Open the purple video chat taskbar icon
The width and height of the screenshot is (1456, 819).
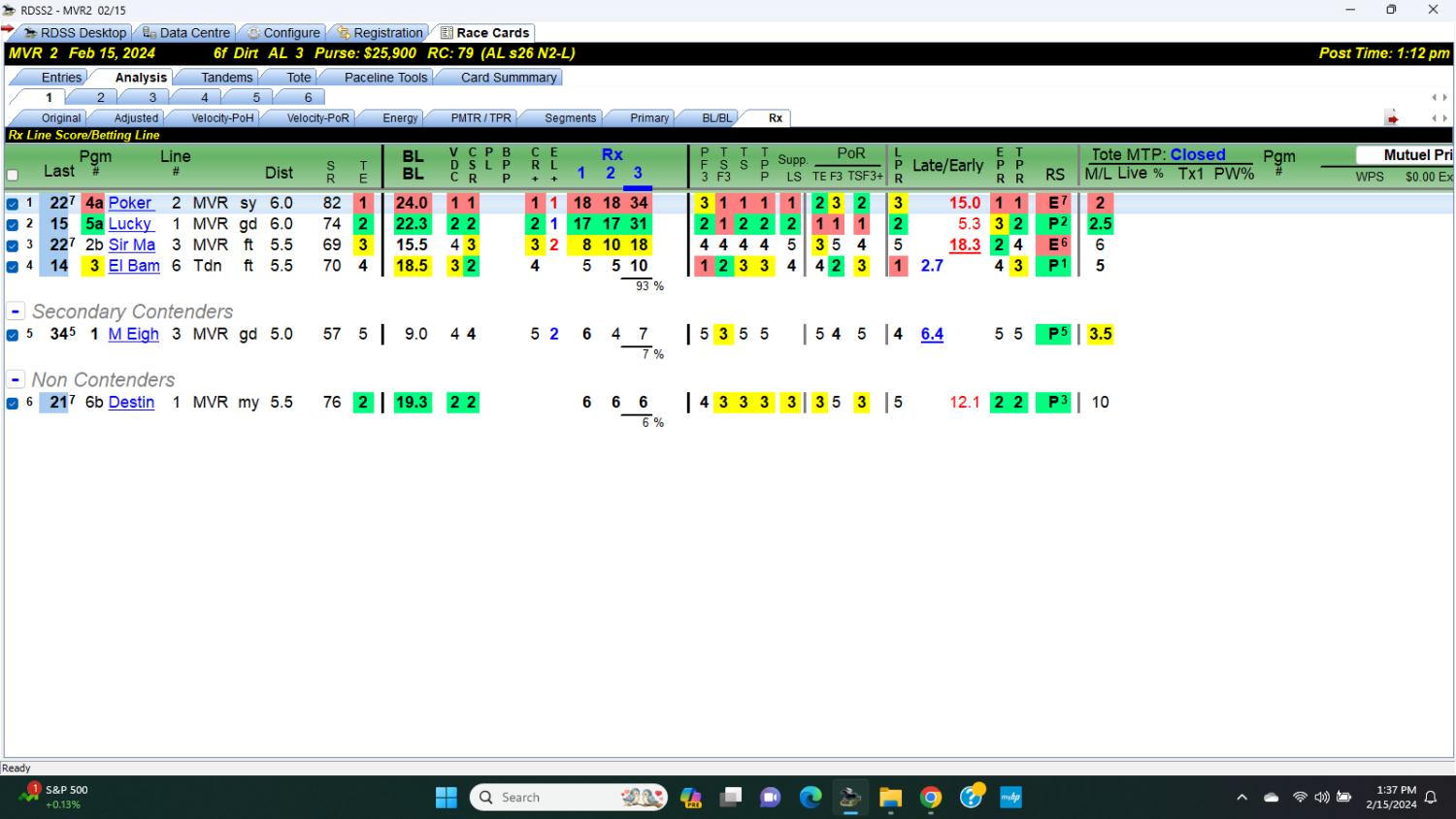click(771, 798)
